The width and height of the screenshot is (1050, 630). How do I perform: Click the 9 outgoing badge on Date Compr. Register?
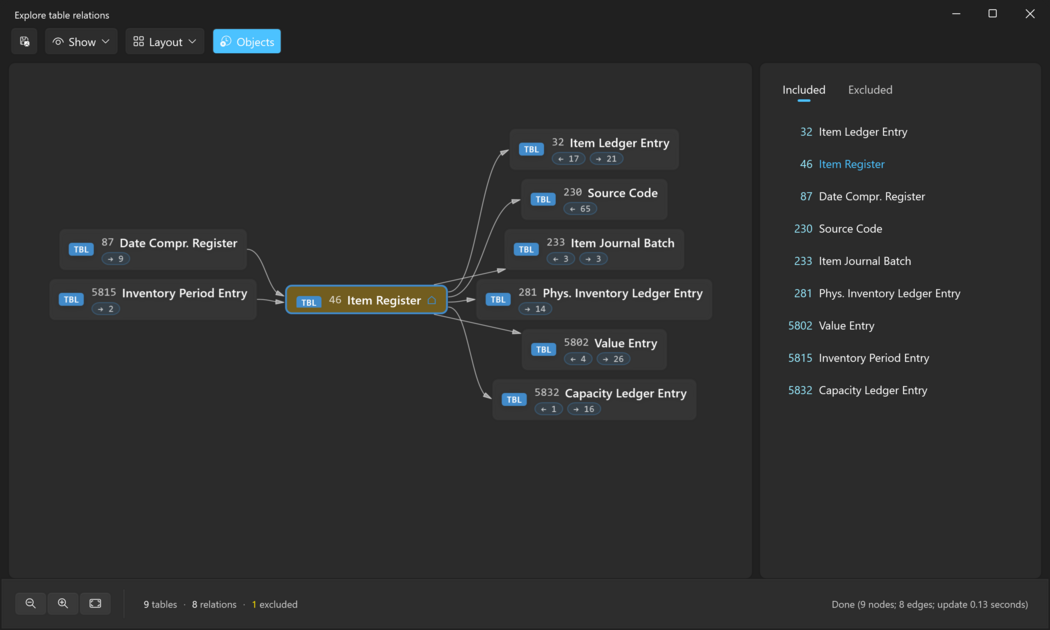point(116,258)
